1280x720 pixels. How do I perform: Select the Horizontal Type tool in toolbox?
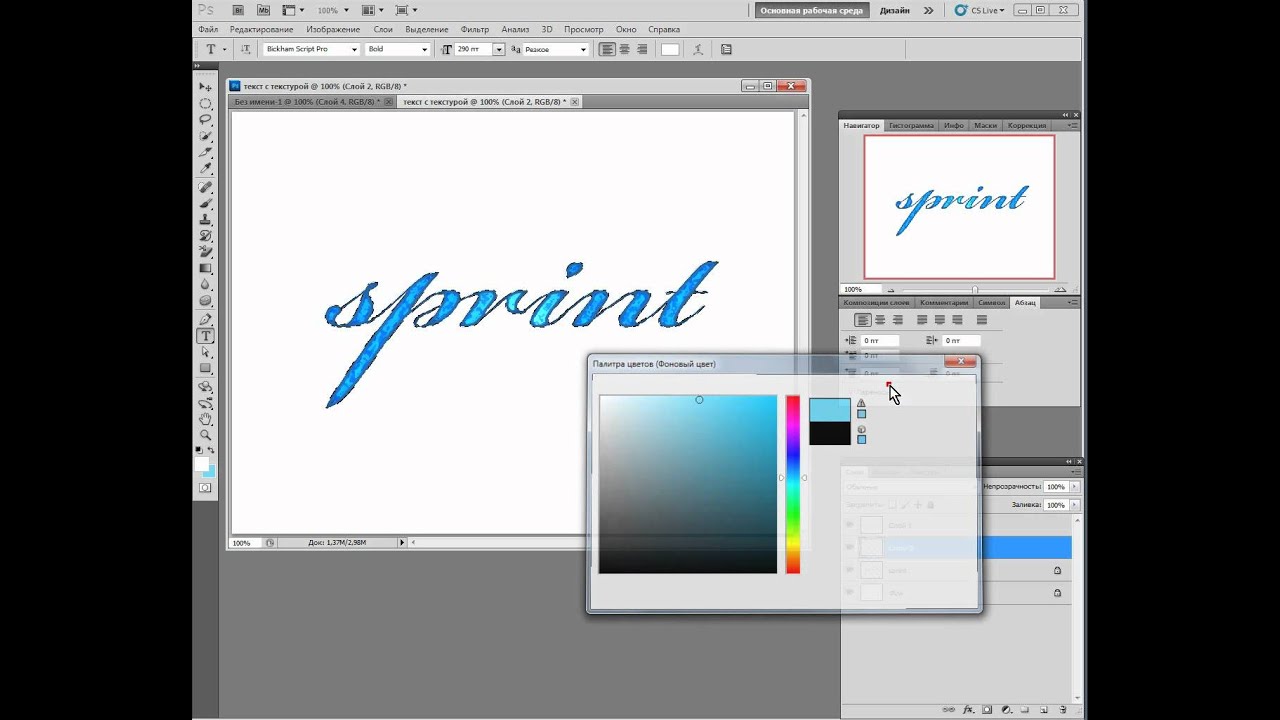pos(205,336)
